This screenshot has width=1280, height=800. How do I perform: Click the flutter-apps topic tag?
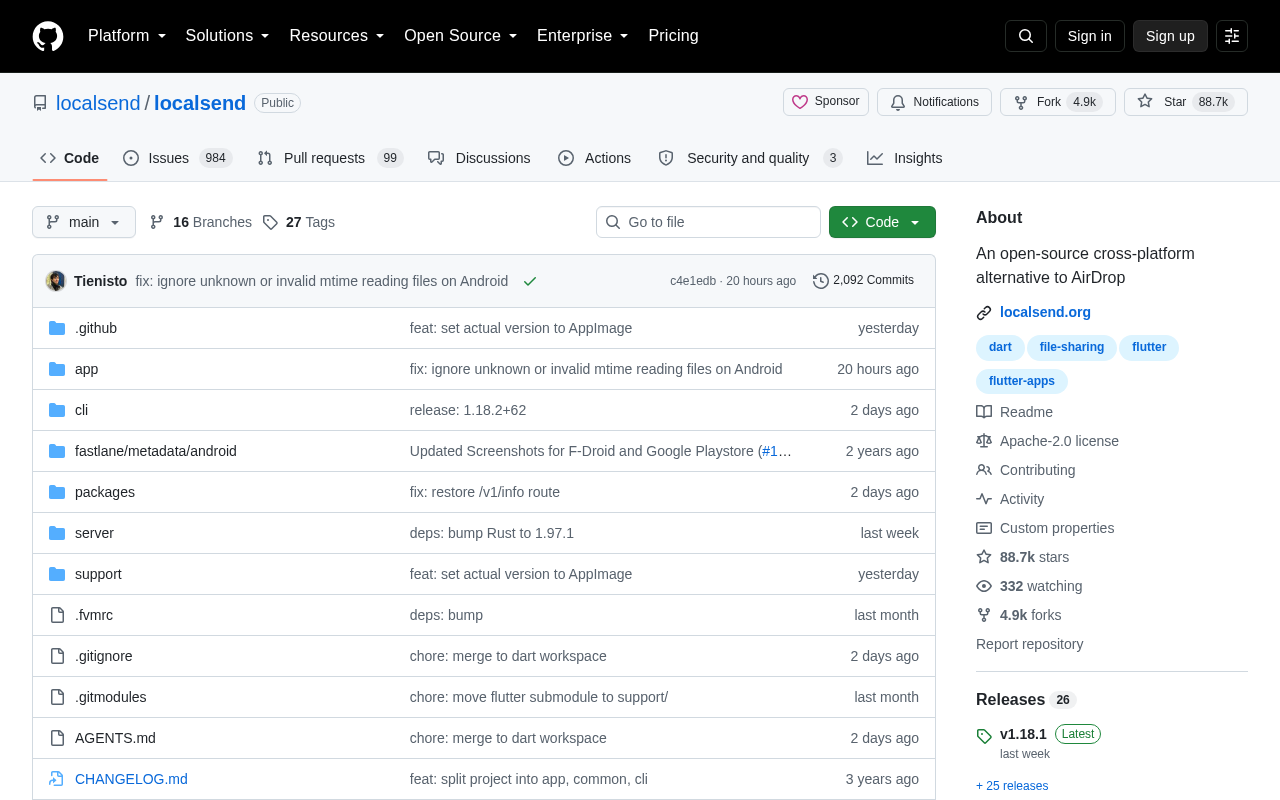coord(1022,381)
